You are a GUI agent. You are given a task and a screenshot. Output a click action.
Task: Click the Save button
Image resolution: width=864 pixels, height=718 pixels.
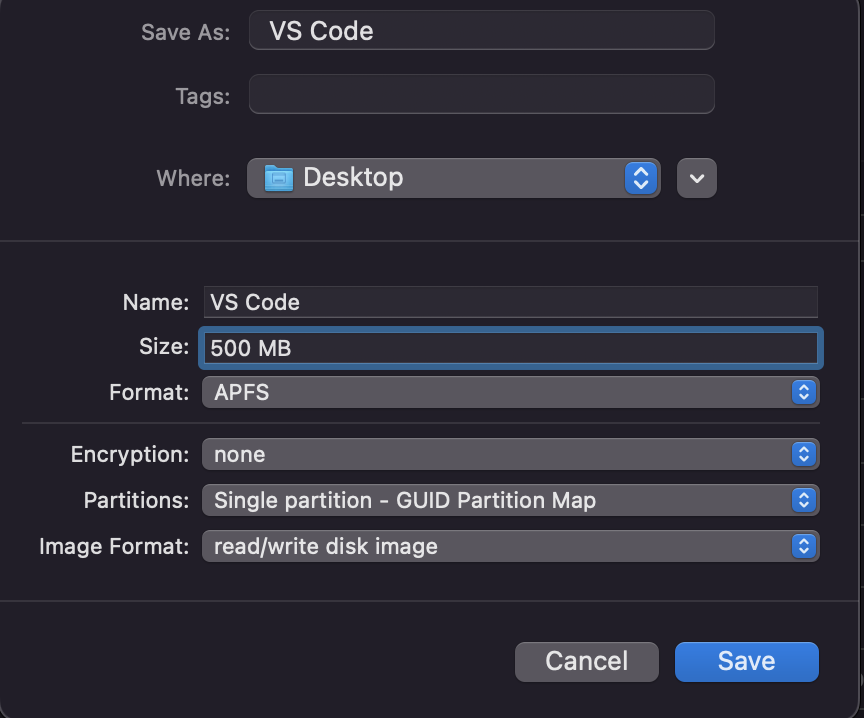tap(747, 662)
